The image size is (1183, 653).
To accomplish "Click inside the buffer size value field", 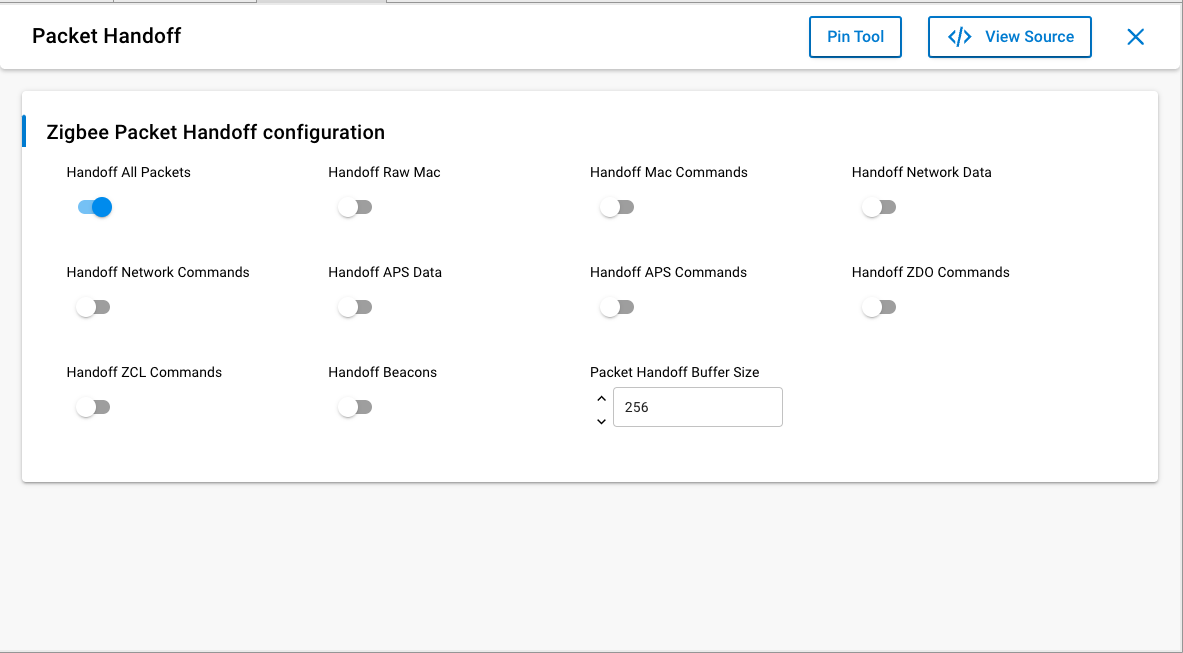I will tap(697, 407).
